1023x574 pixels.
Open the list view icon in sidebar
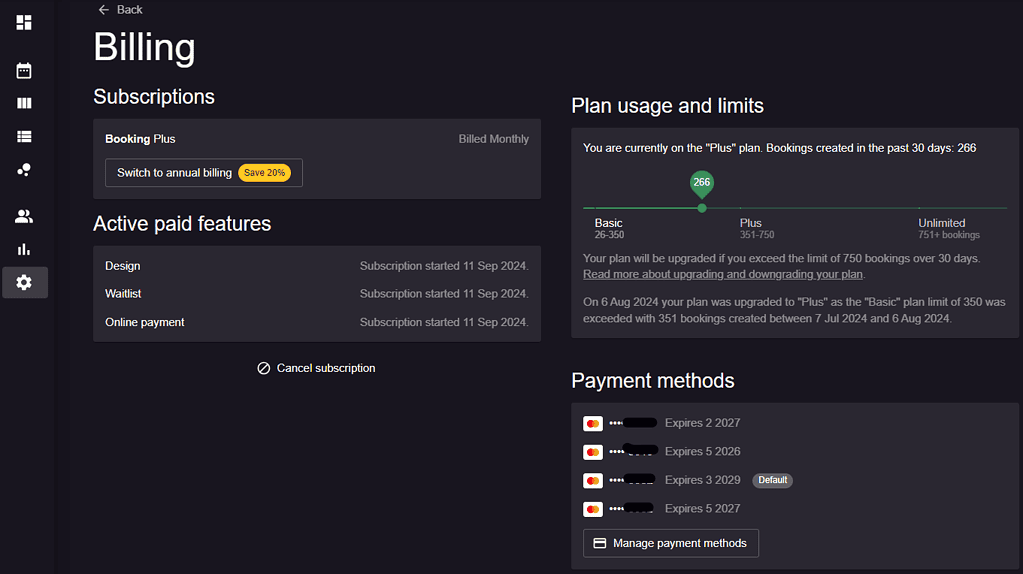[x=24, y=136]
